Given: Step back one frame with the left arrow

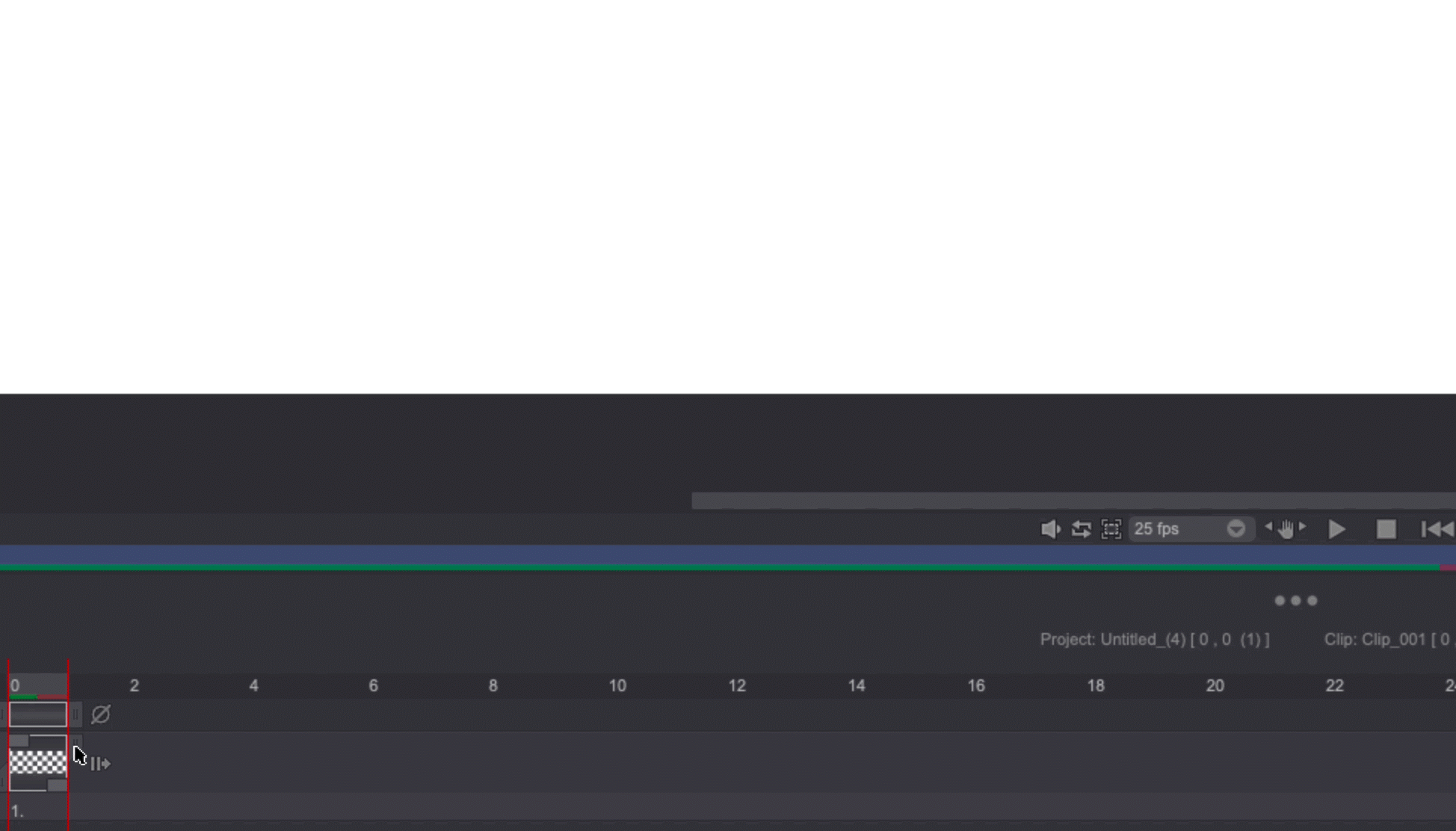Looking at the screenshot, I should pos(1269,528).
